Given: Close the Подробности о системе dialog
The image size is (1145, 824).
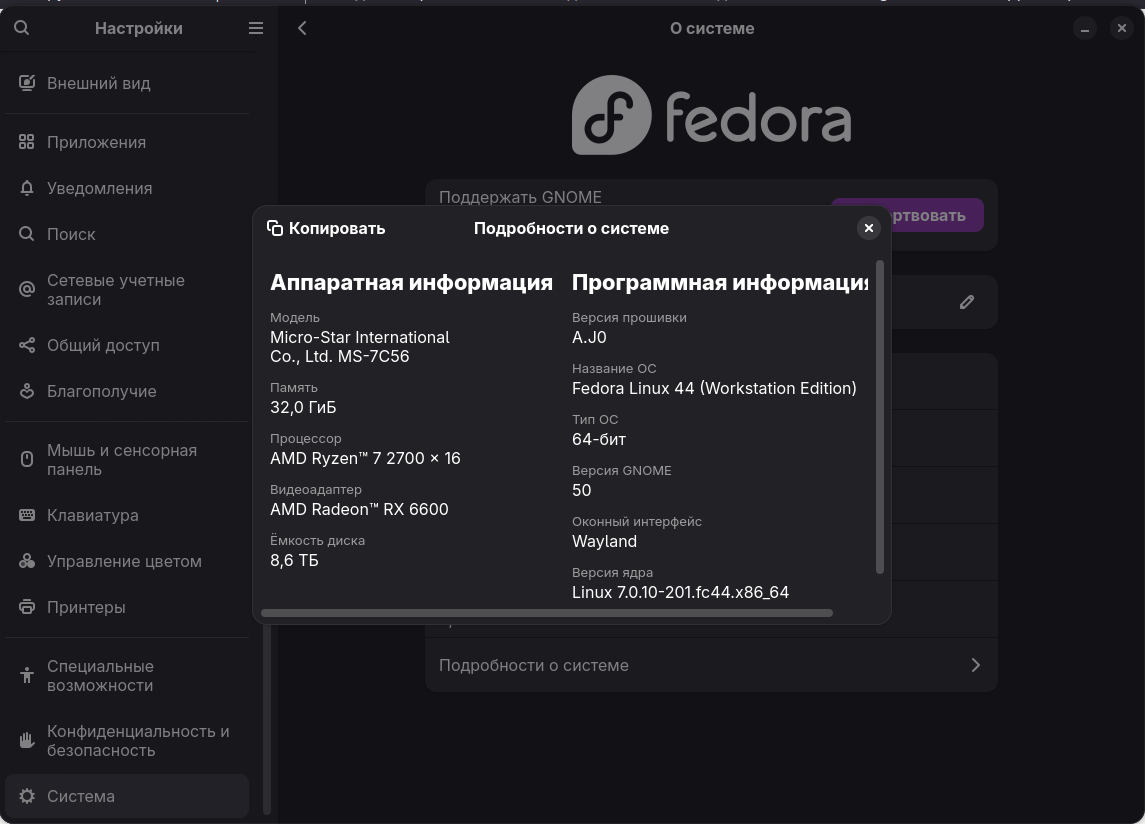Looking at the screenshot, I should [x=868, y=228].
